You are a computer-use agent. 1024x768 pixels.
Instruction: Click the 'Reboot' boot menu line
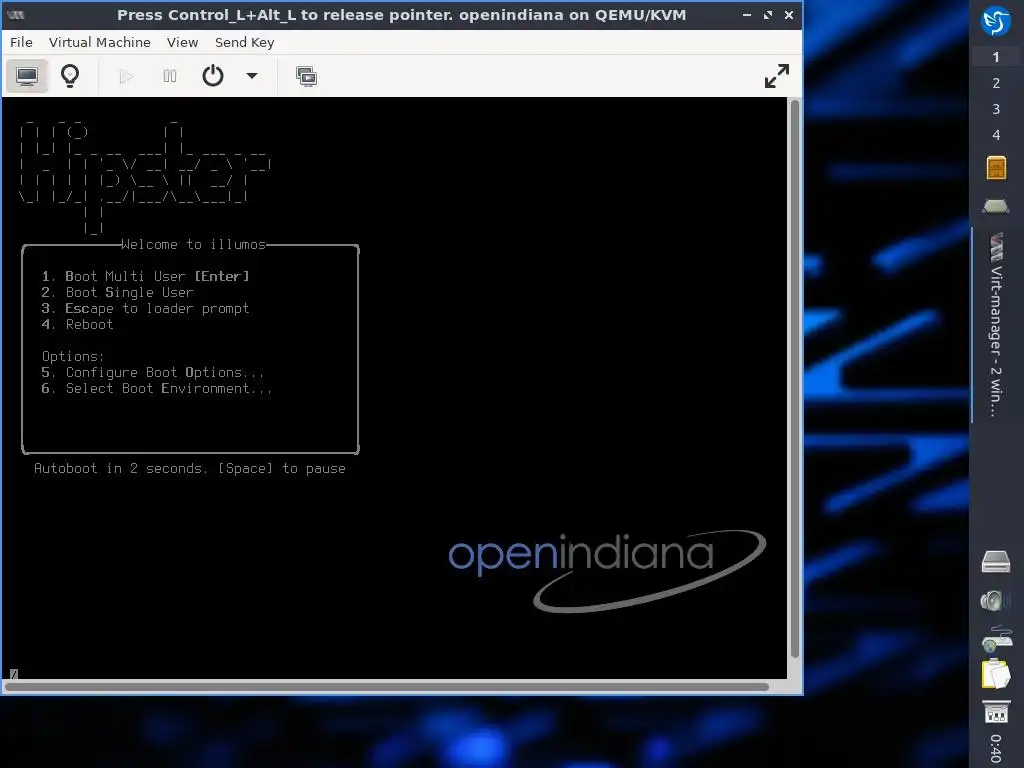[x=77, y=325]
